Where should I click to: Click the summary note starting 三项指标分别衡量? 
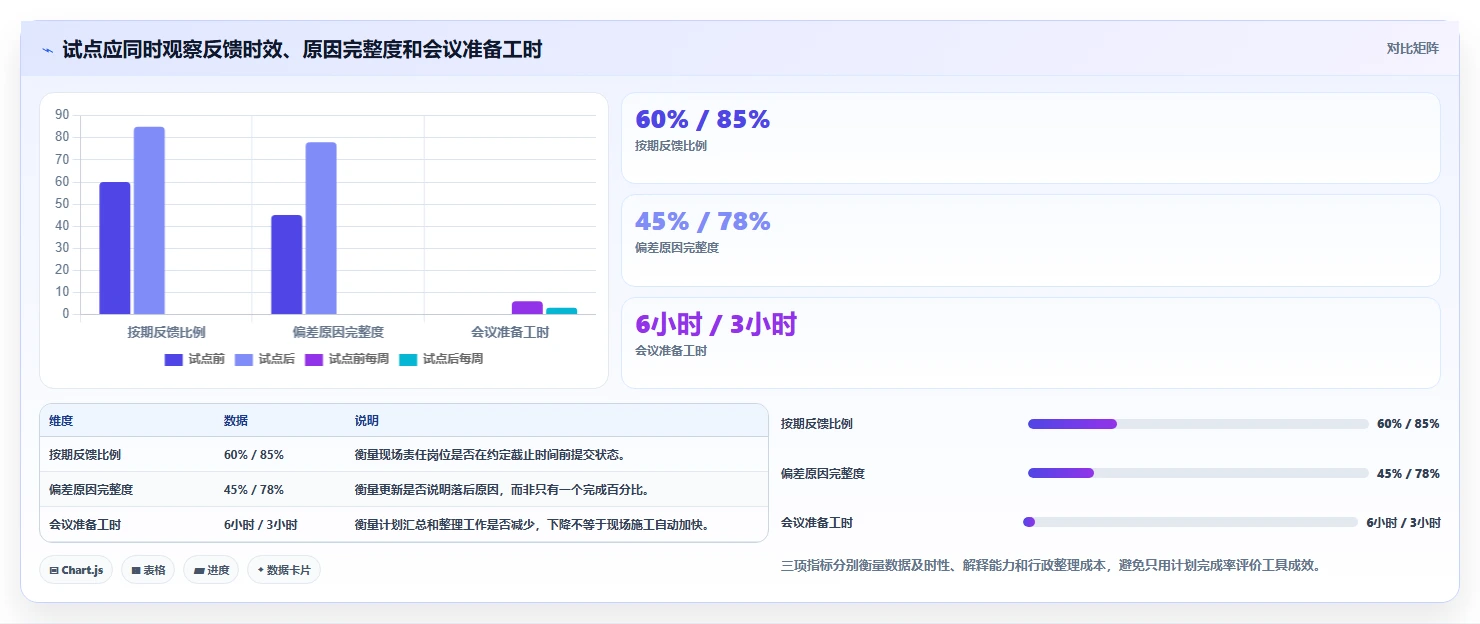[1051, 565]
